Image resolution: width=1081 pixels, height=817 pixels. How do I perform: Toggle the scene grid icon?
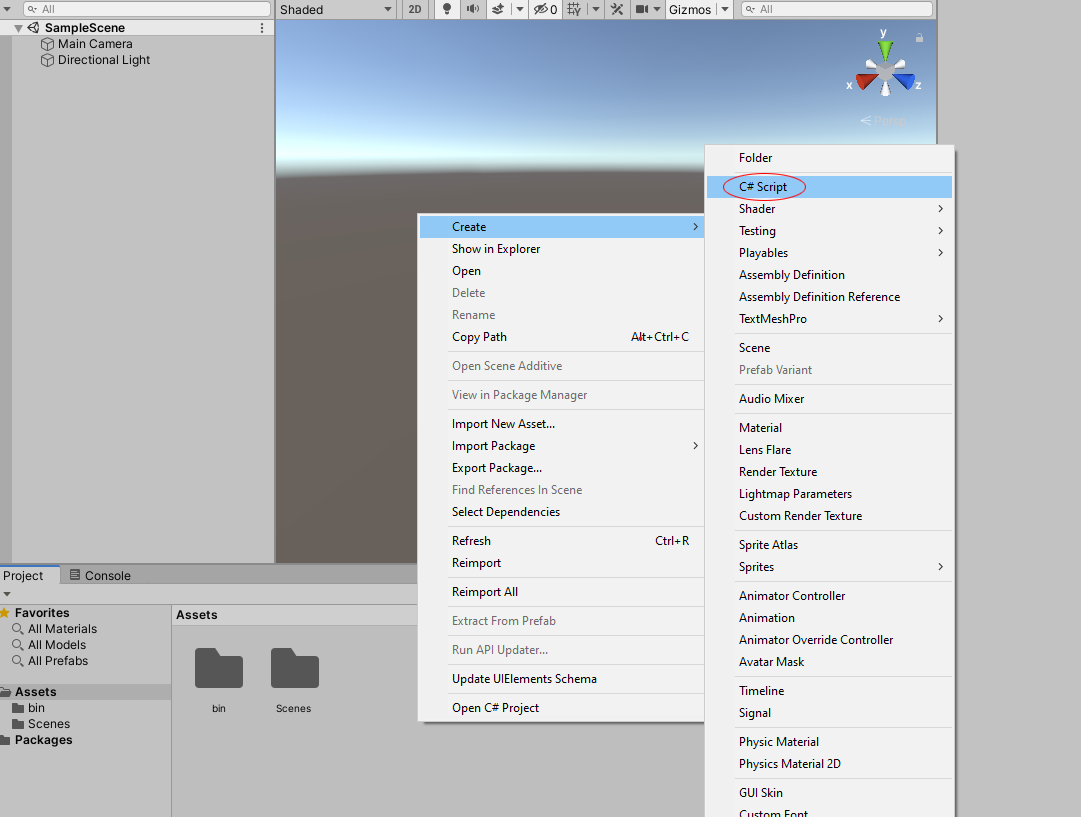click(574, 9)
